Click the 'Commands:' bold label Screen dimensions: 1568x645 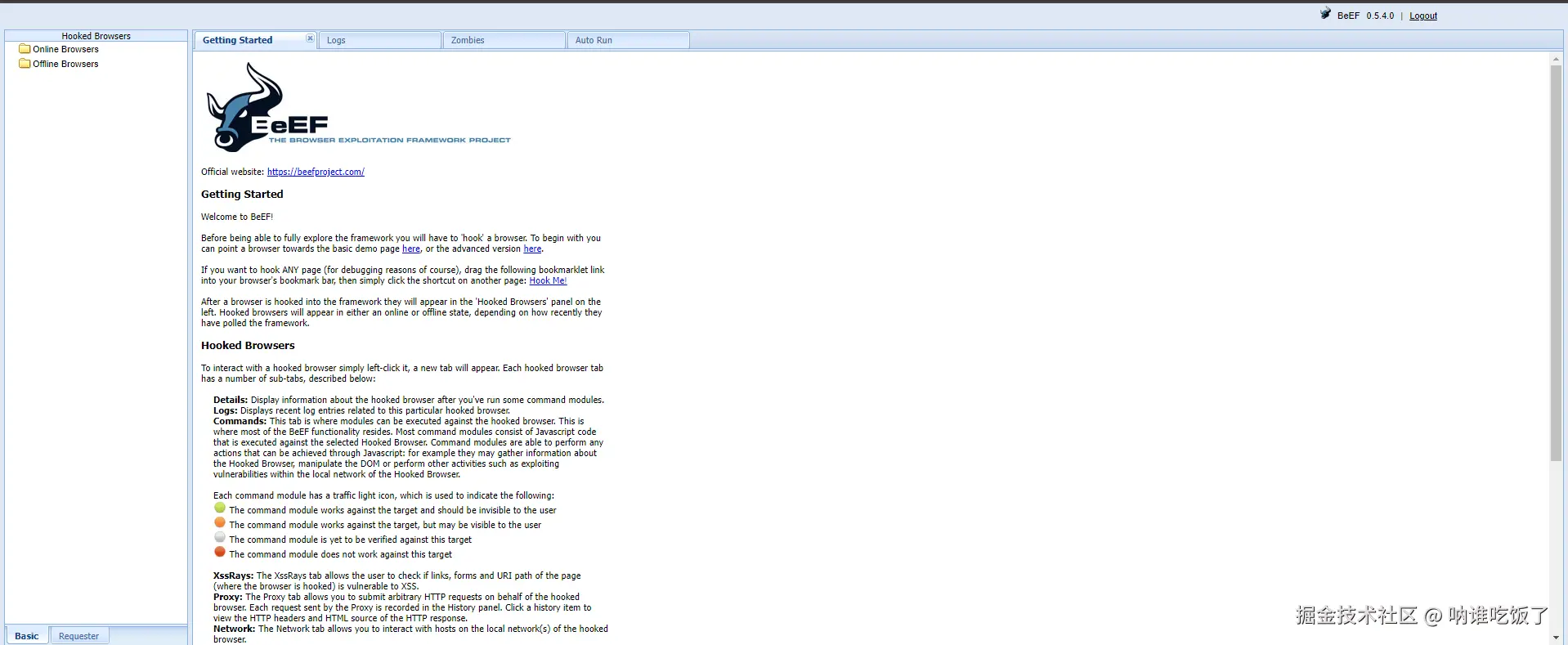point(240,421)
